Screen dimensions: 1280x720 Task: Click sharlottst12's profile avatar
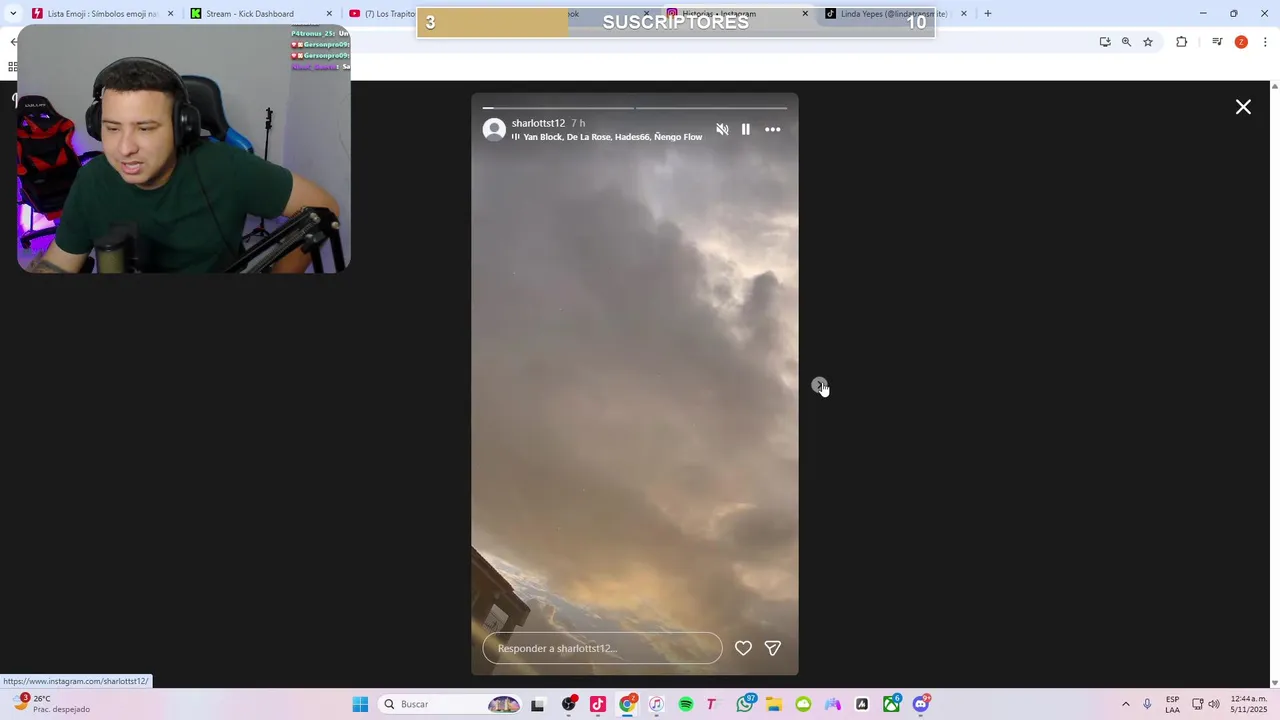(x=494, y=130)
